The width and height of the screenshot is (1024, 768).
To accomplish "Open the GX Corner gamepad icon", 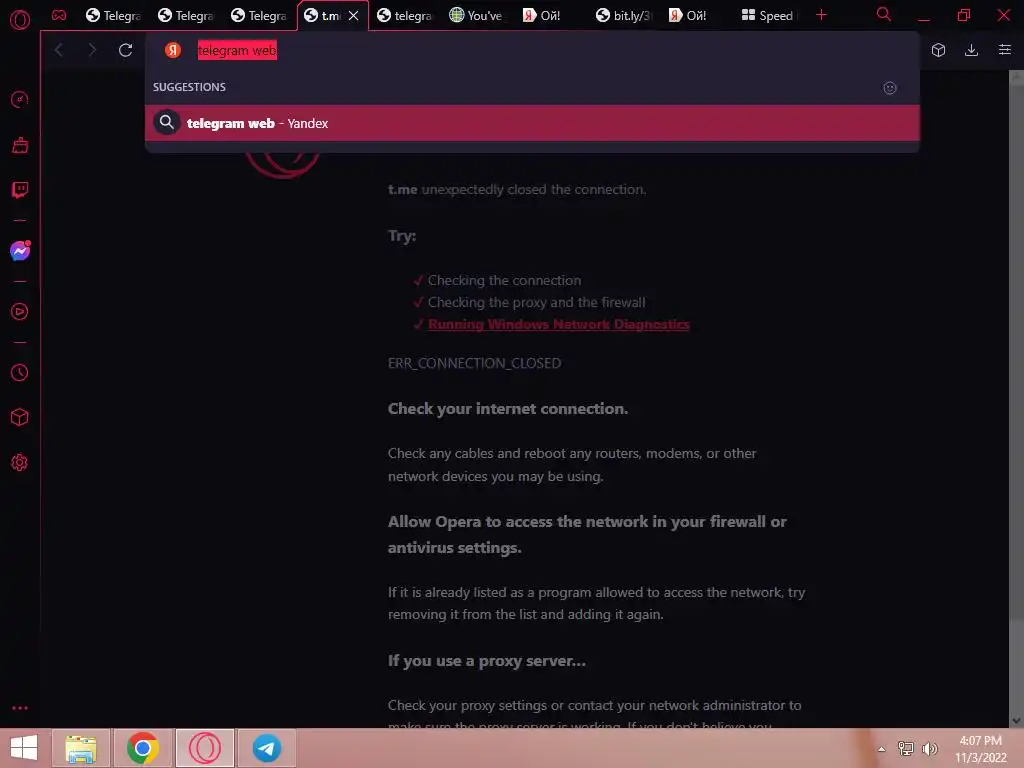I will coord(59,15).
